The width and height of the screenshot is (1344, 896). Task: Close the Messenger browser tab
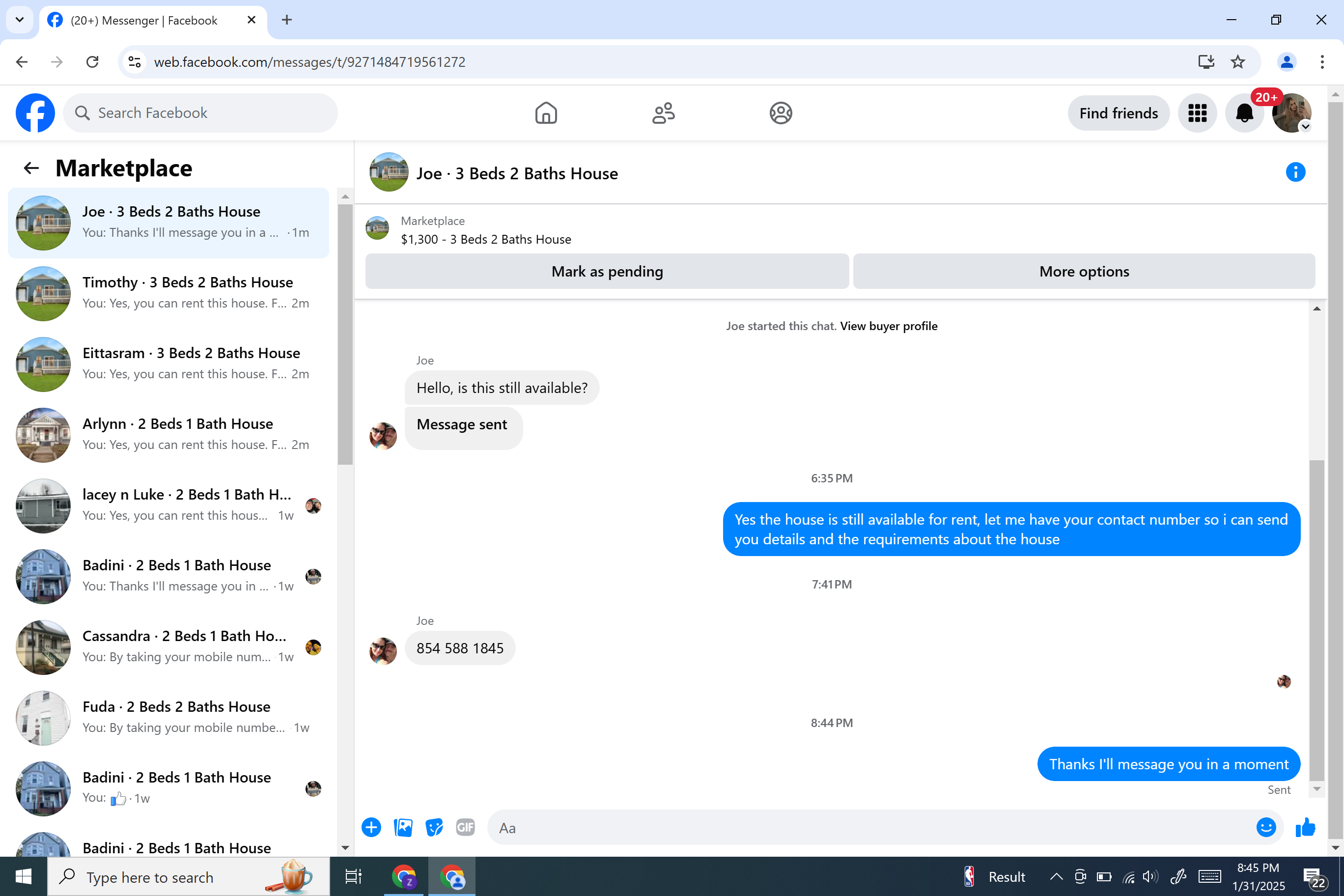tap(252, 20)
